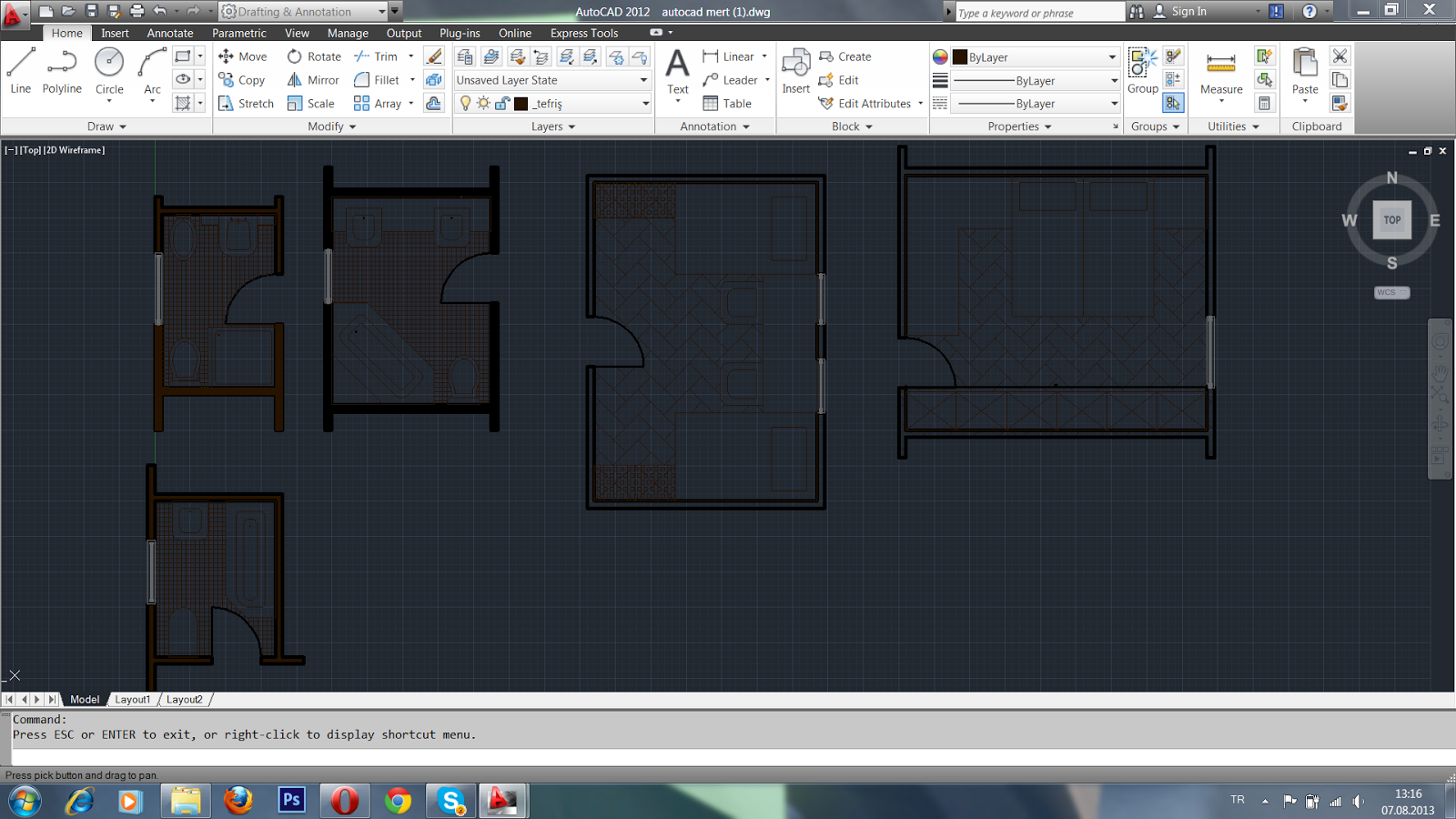This screenshot has height=819, width=1456.
Task: Click the keyword search field
Action: 1039,13
